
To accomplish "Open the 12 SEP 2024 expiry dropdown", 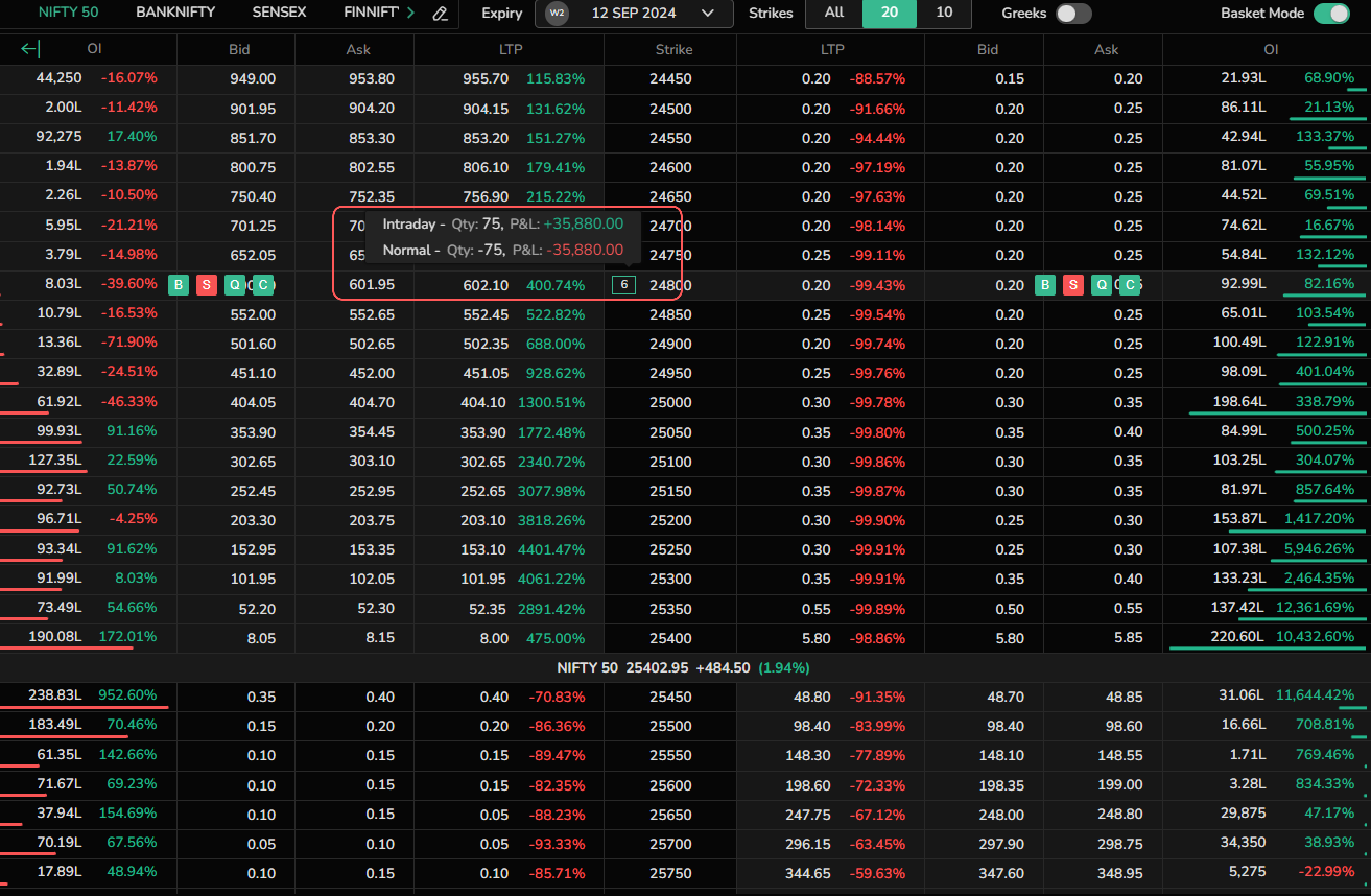I will click(x=634, y=13).
